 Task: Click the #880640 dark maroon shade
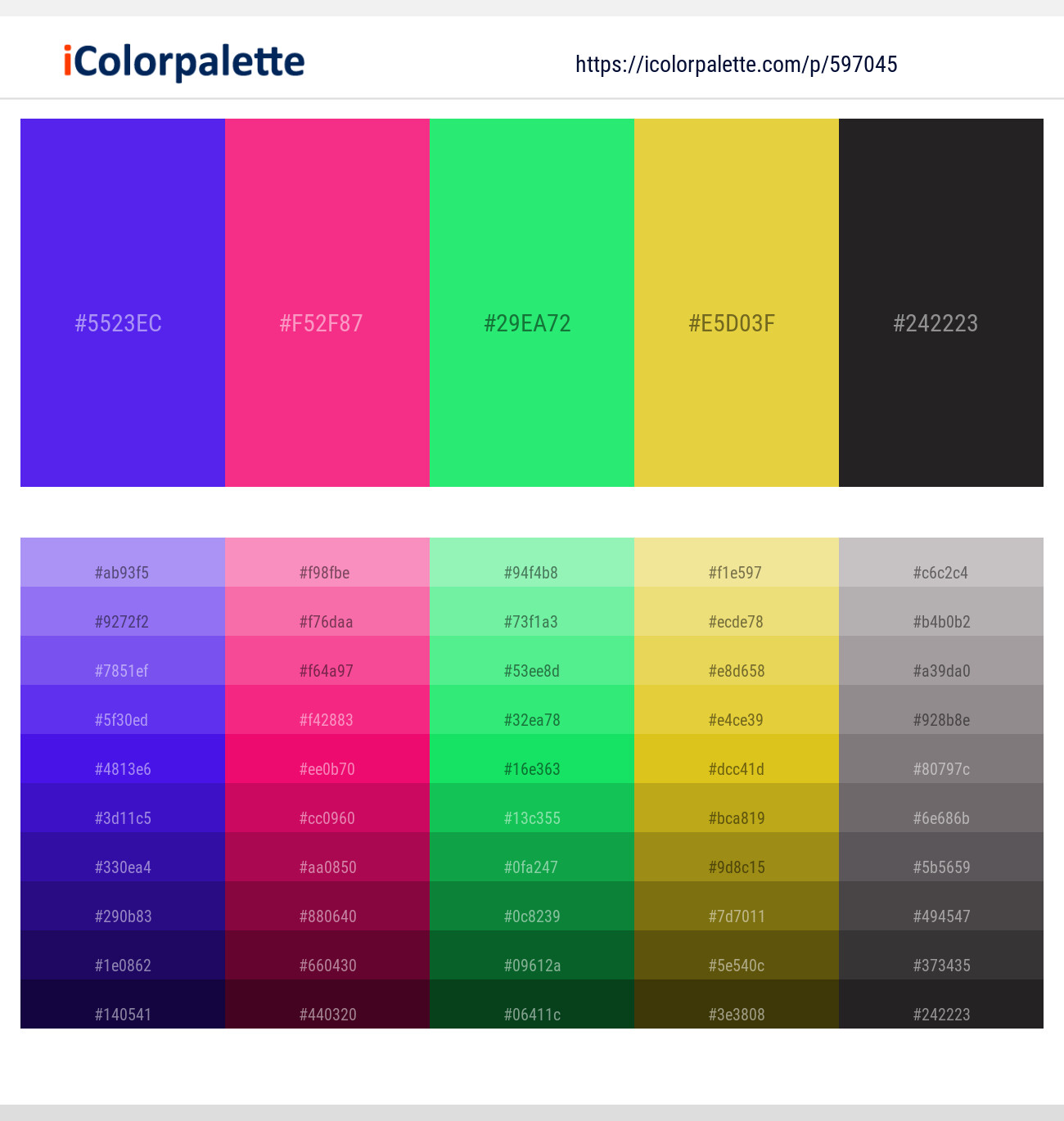(327, 906)
